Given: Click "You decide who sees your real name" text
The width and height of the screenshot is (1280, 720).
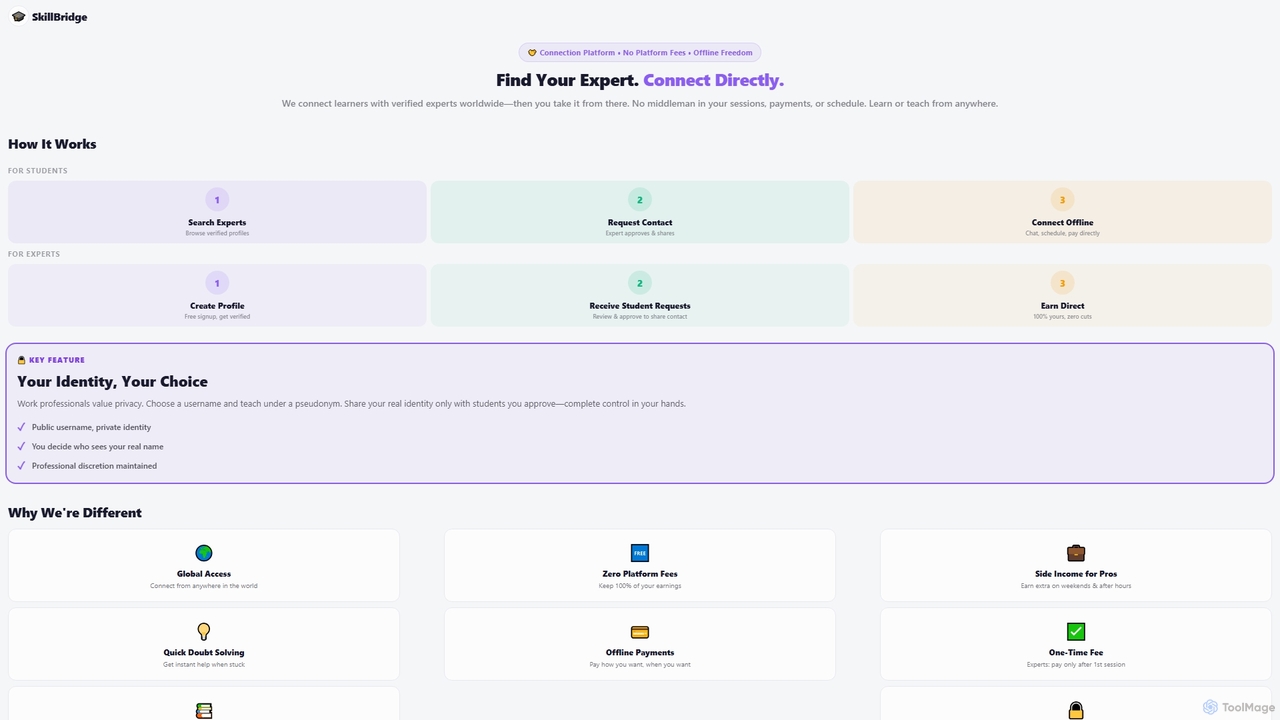Looking at the screenshot, I should point(98,446).
